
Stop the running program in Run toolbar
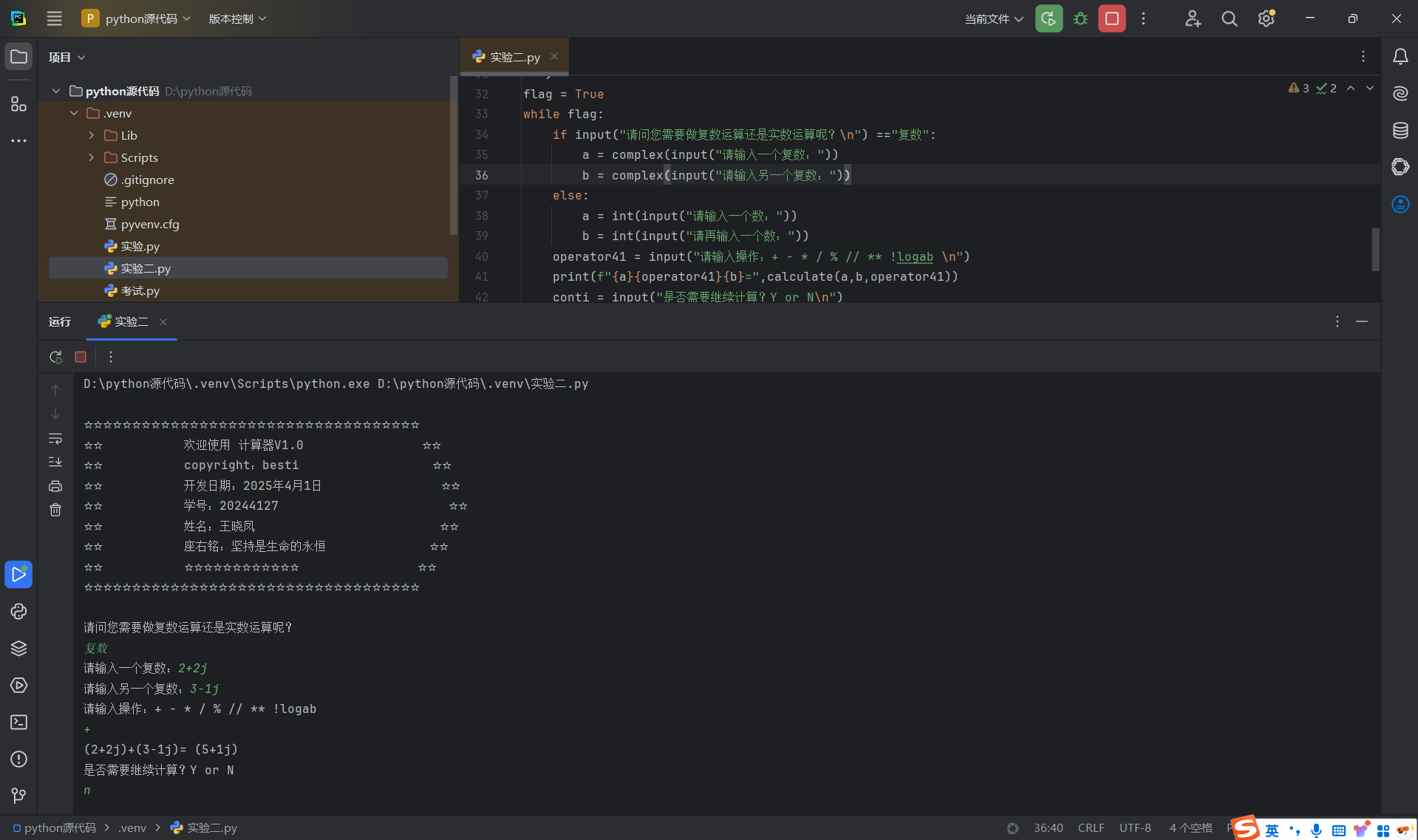[x=81, y=357]
